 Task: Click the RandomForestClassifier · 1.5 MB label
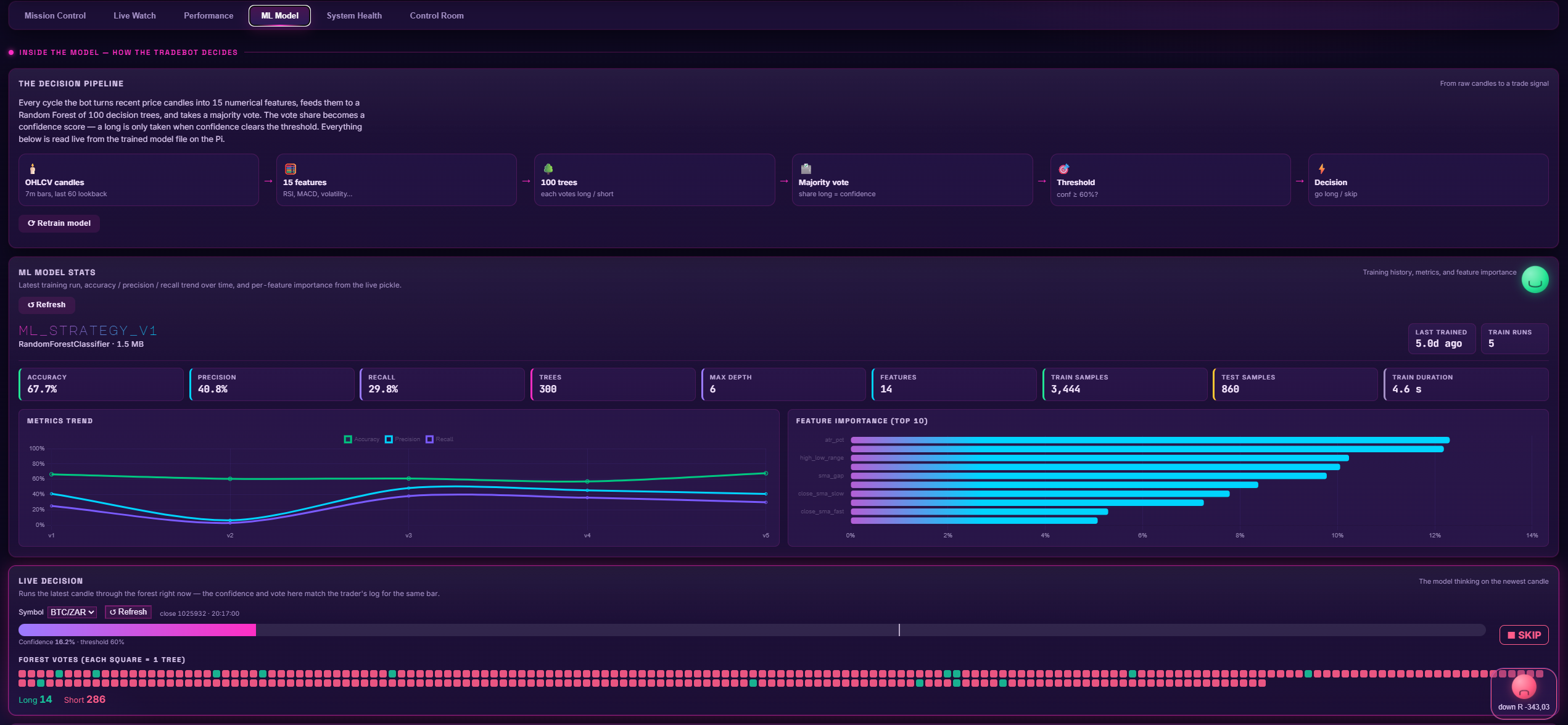click(x=81, y=344)
